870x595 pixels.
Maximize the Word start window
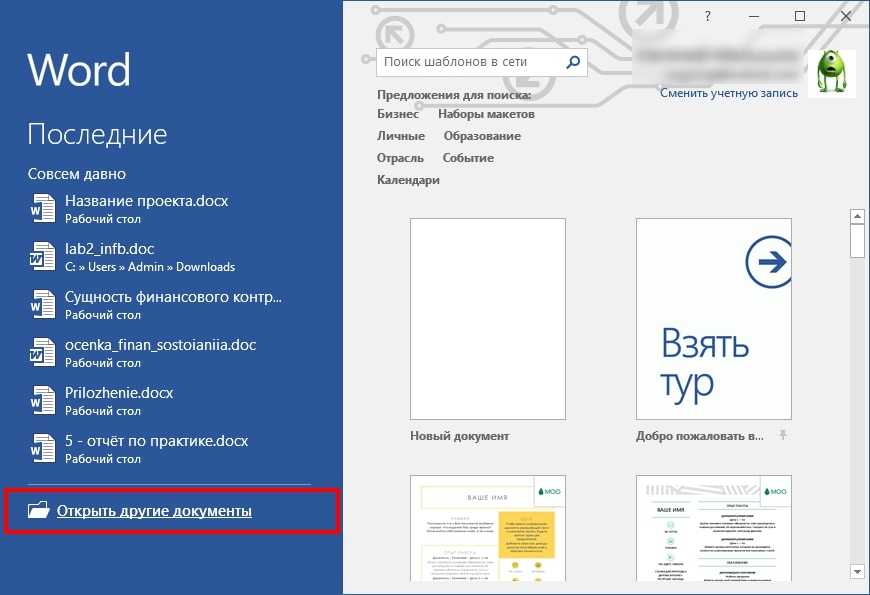pyautogui.click(x=800, y=16)
